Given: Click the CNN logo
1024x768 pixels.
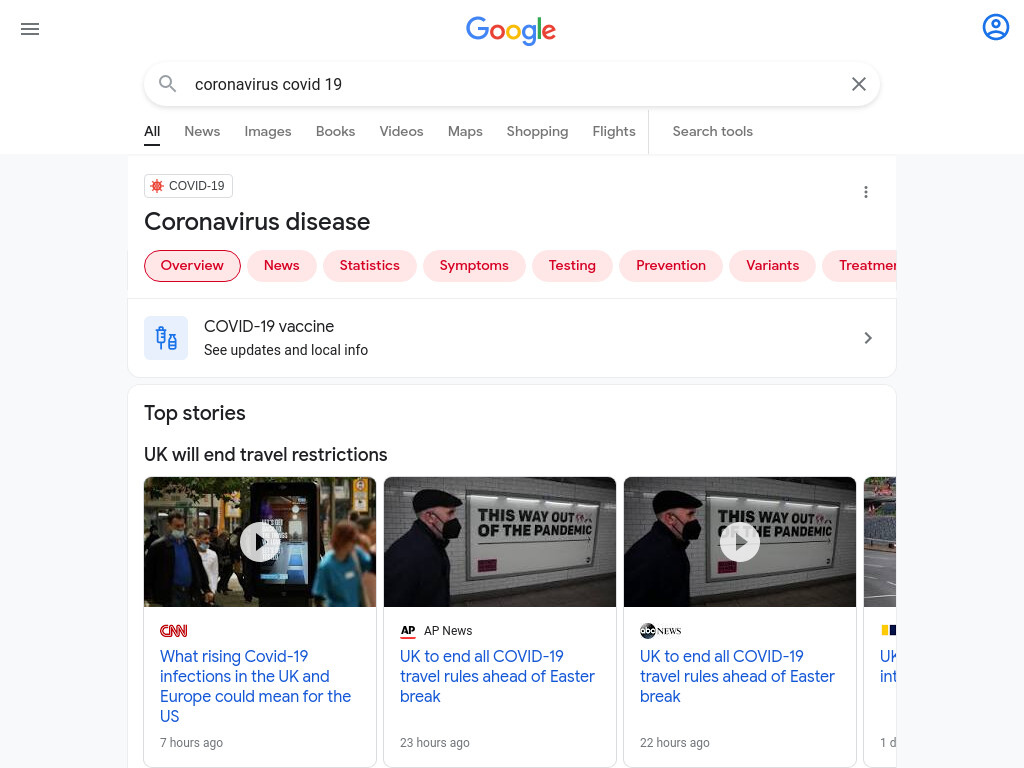Looking at the screenshot, I should tap(174, 631).
